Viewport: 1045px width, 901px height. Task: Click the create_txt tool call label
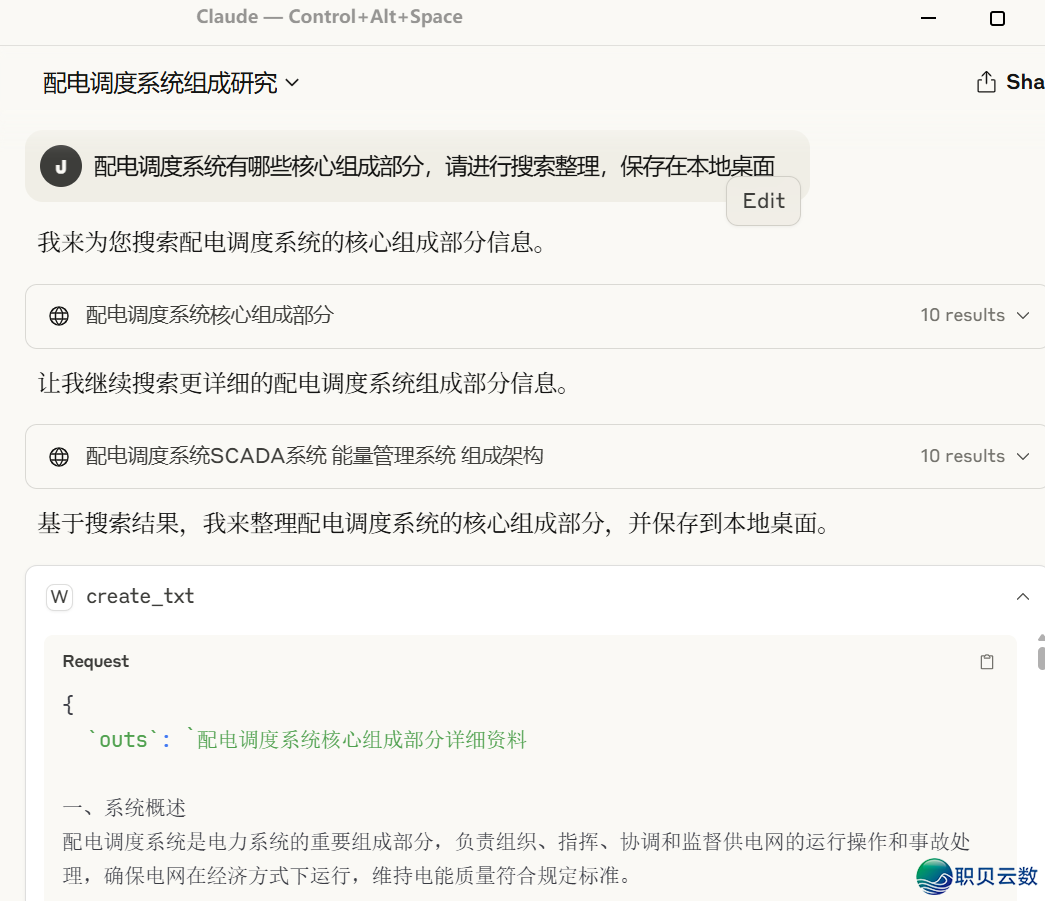(140, 597)
